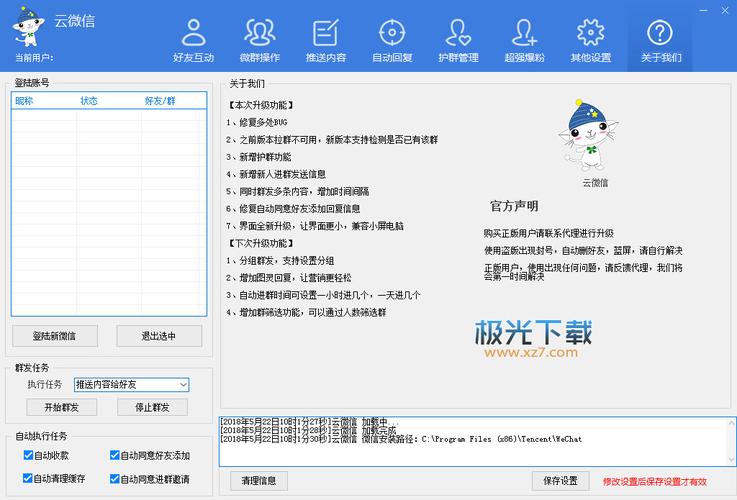Expand the 执行任务 dropdown
737x500 pixels.
(x=183, y=384)
